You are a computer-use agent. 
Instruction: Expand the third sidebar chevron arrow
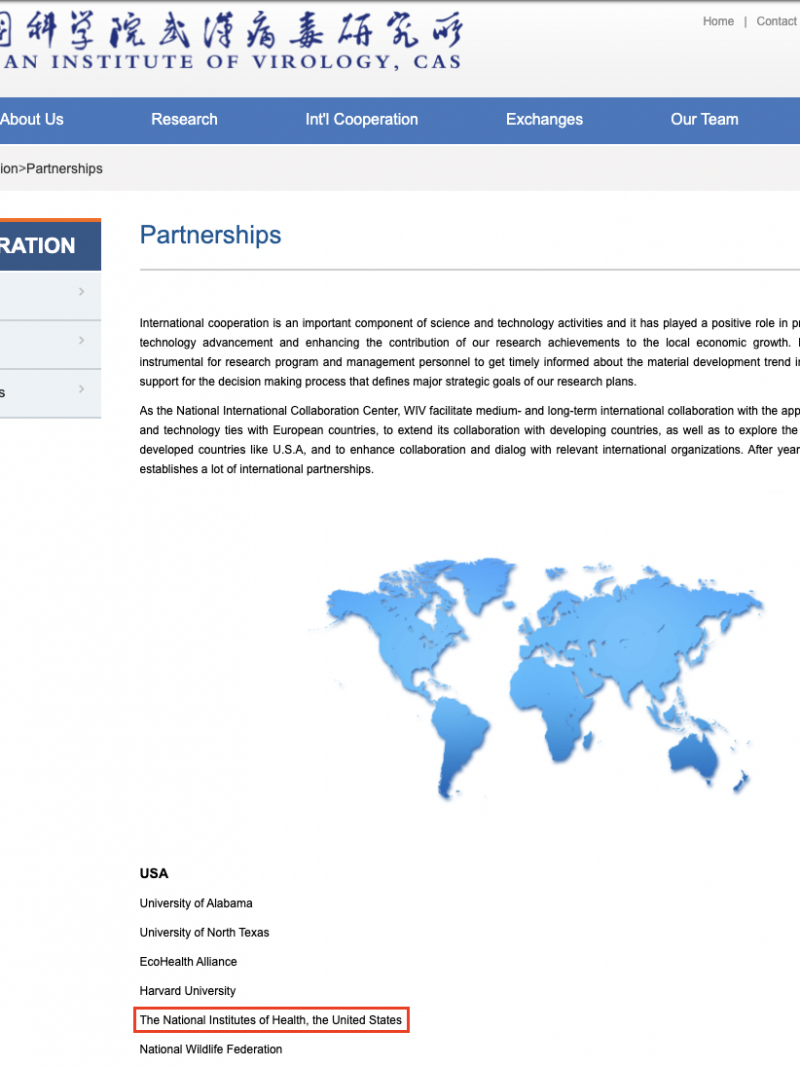(x=81, y=390)
